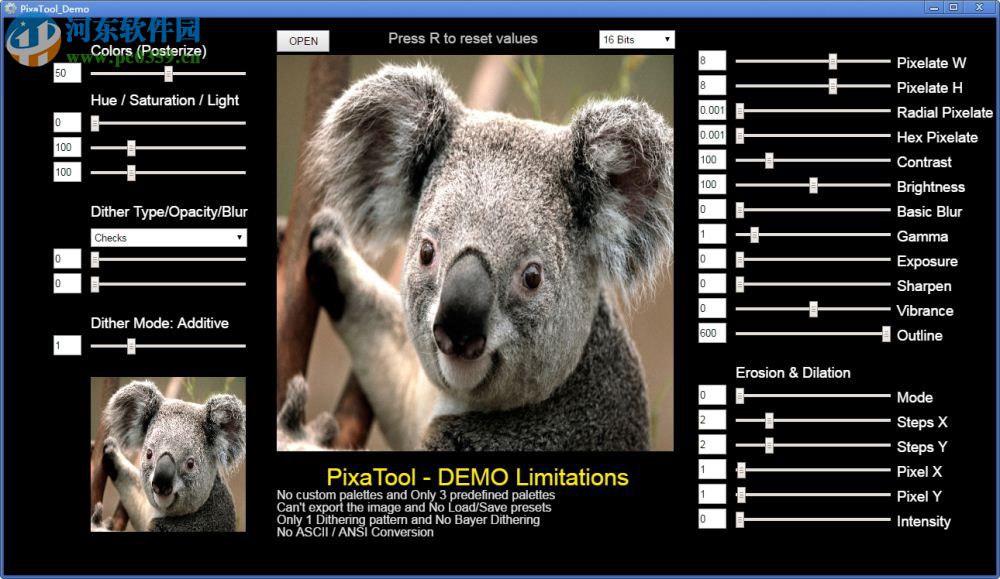This screenshot has width=1000, height=579.
Task: Adjust the Pixelate W slider
Action: click(833, 62)
